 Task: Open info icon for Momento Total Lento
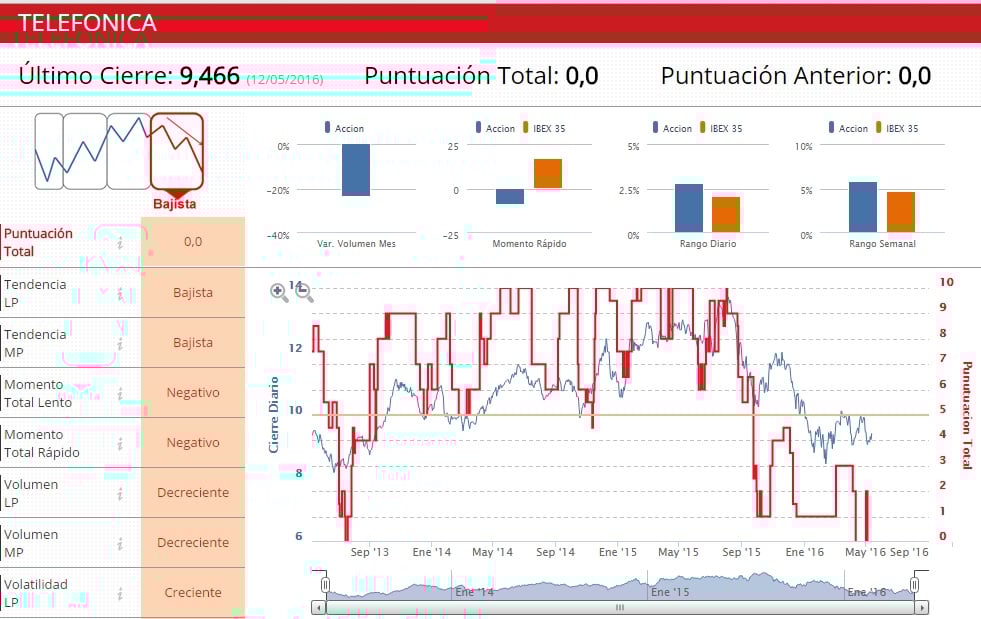pos(120,392)
